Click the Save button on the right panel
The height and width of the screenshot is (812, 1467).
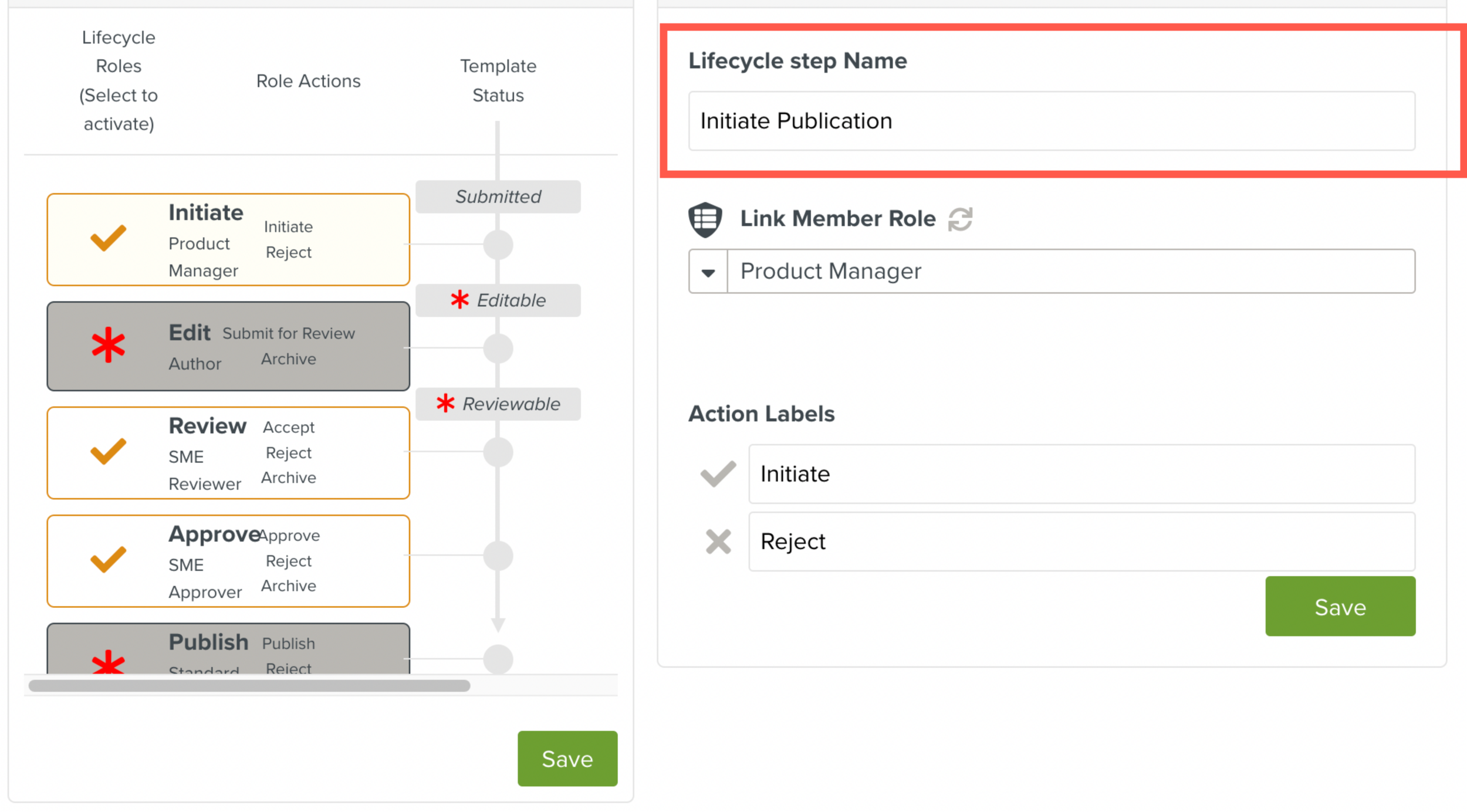tap(1340, 607)
